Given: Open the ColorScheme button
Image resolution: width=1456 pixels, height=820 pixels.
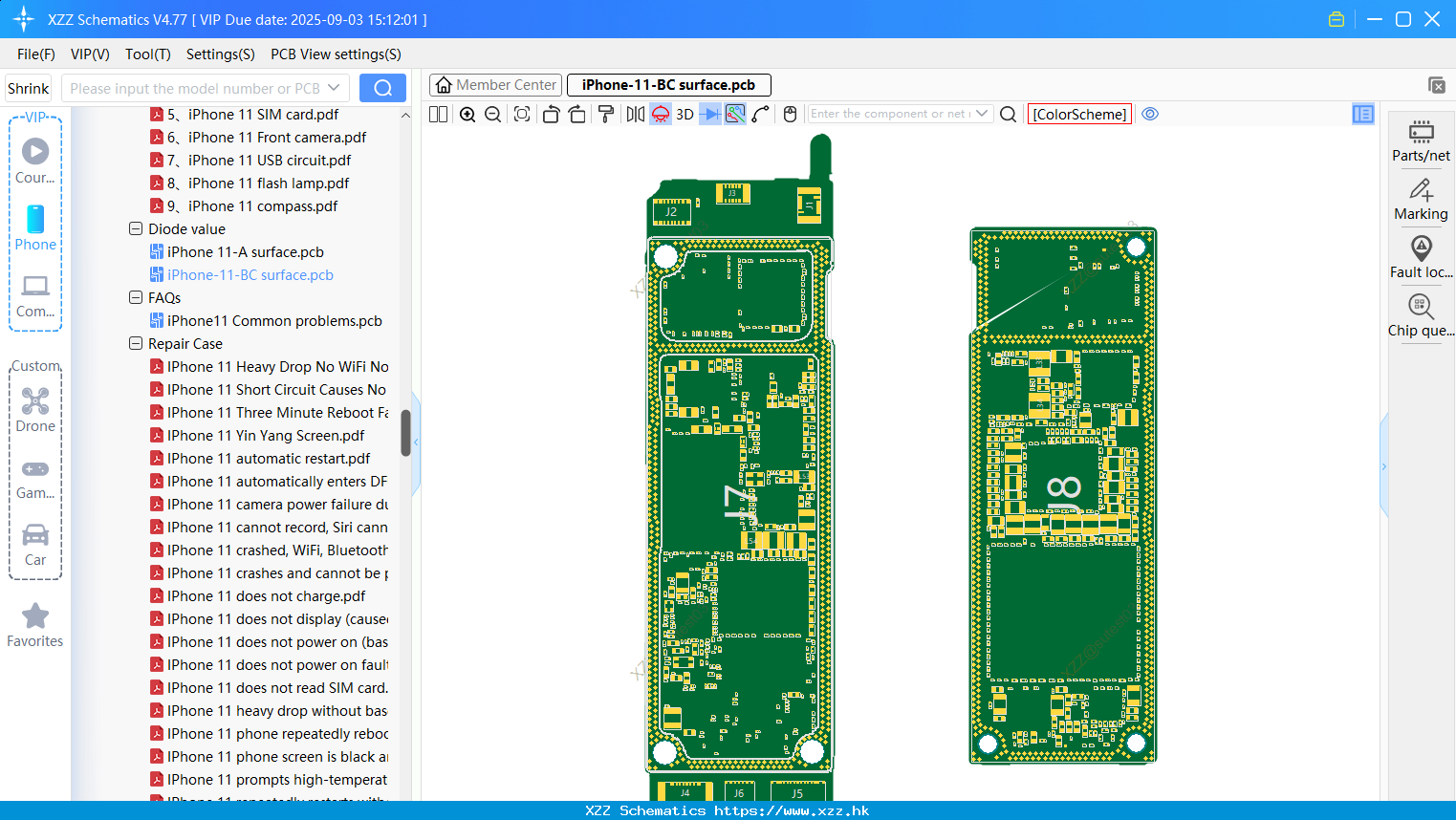Looking at the screenshot, I should [x=1079, y=114].
